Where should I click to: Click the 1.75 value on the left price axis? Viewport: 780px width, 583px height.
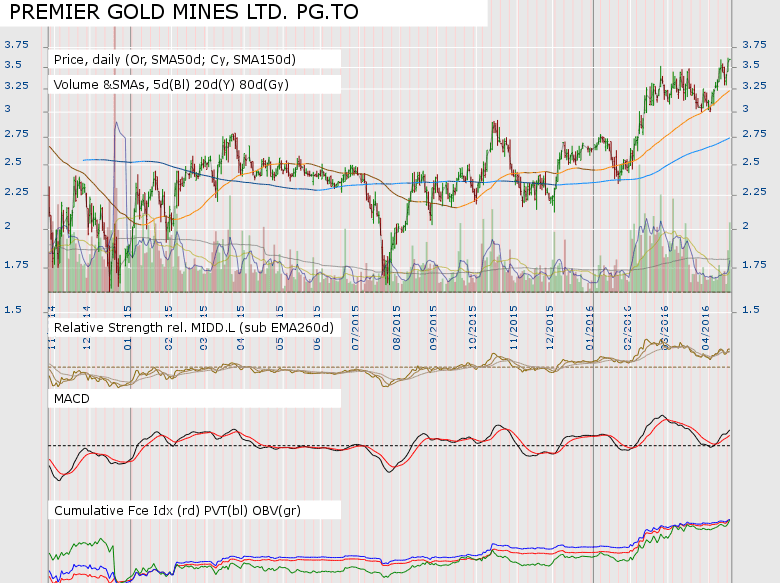pos(16,265)
